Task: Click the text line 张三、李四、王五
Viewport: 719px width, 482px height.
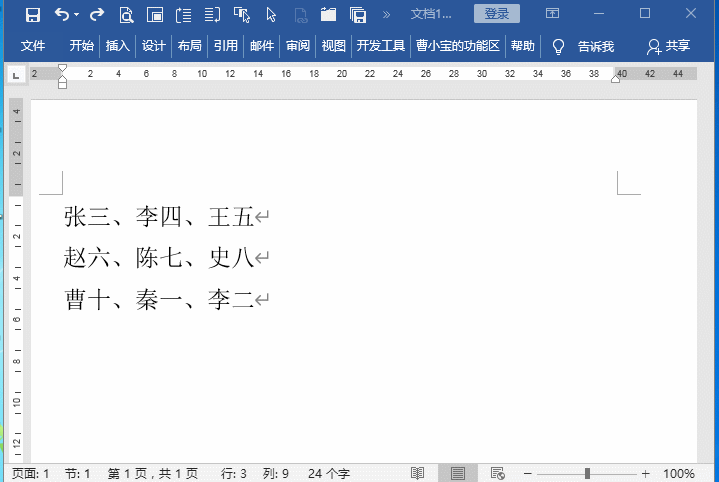Action: point(159,216)
